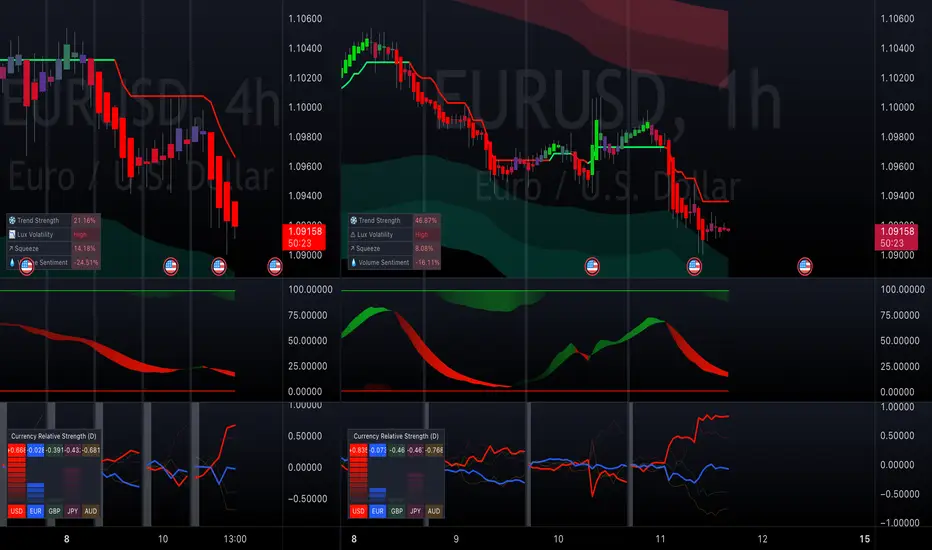Open US flag event below latest 4h red candles
932x550 pixels.
219,266
